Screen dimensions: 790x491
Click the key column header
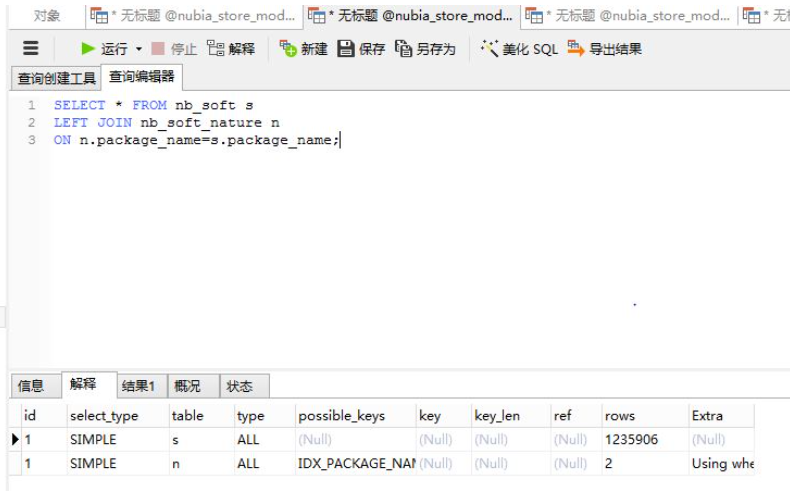444,415
